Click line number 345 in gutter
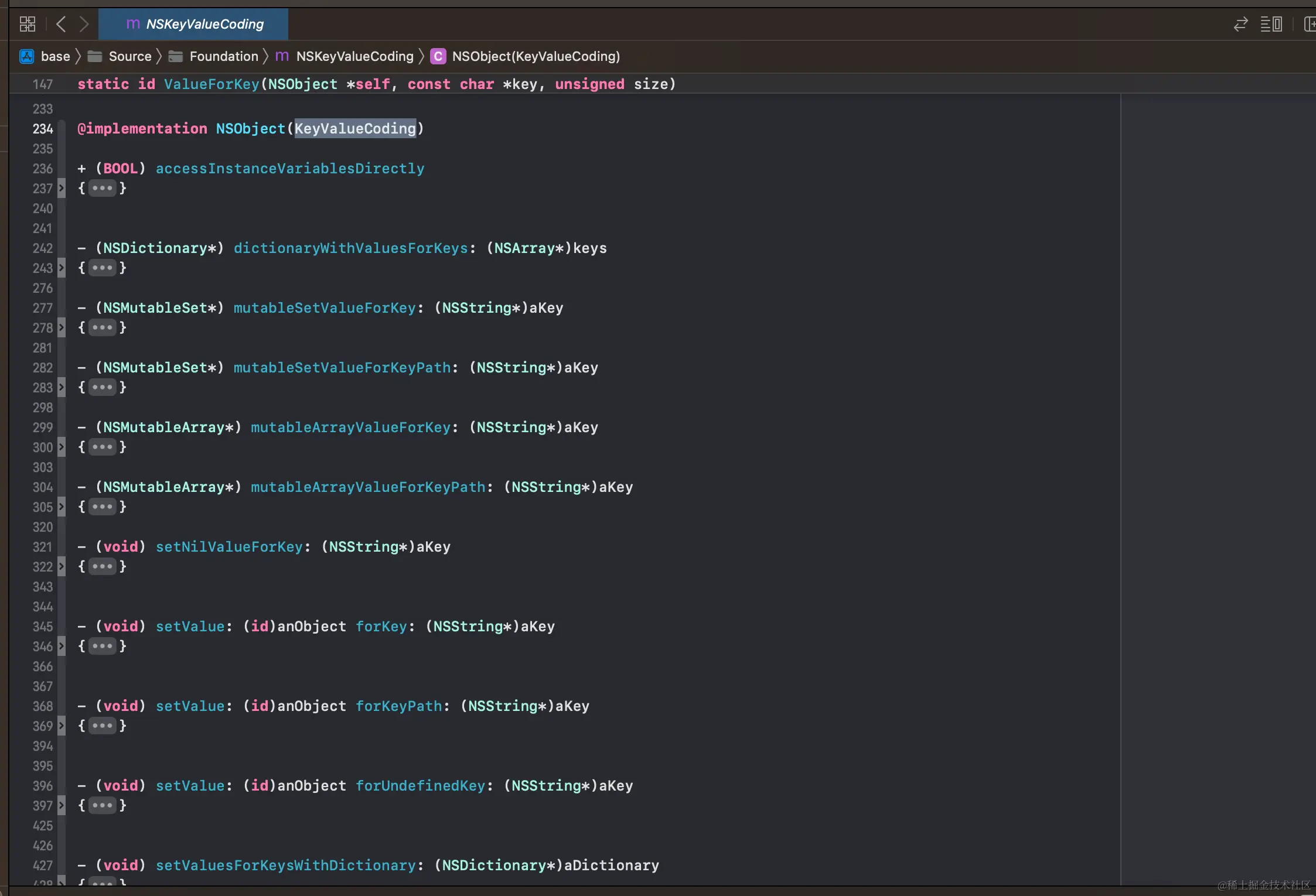 (43, 627)
